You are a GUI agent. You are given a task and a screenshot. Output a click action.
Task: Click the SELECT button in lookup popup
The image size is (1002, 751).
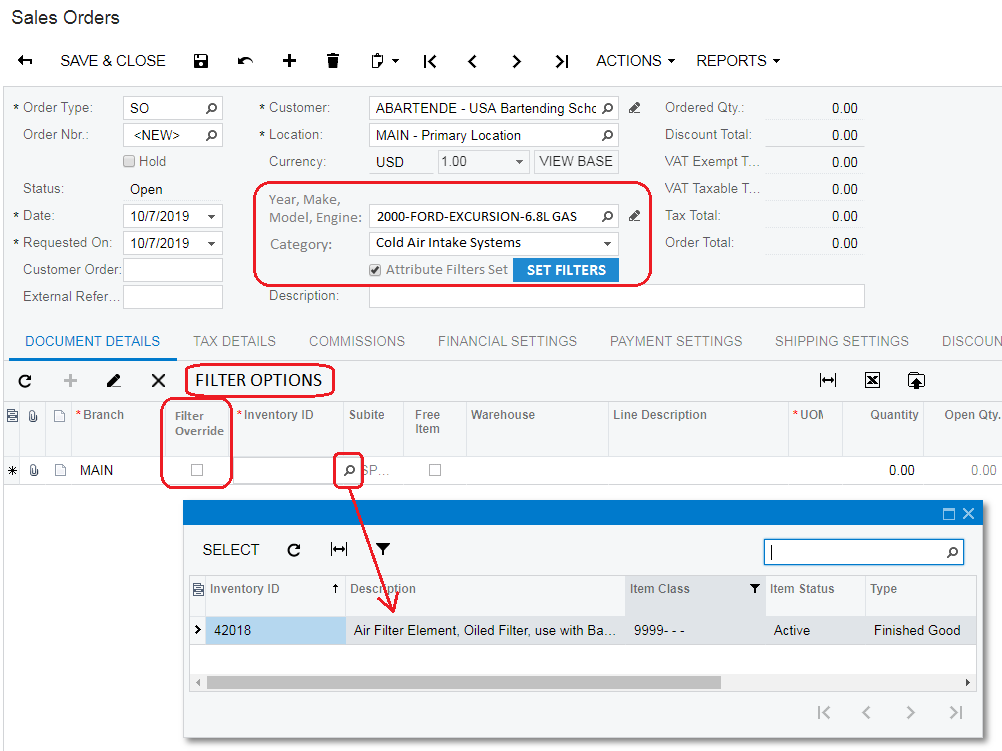(x=231, y=550)
